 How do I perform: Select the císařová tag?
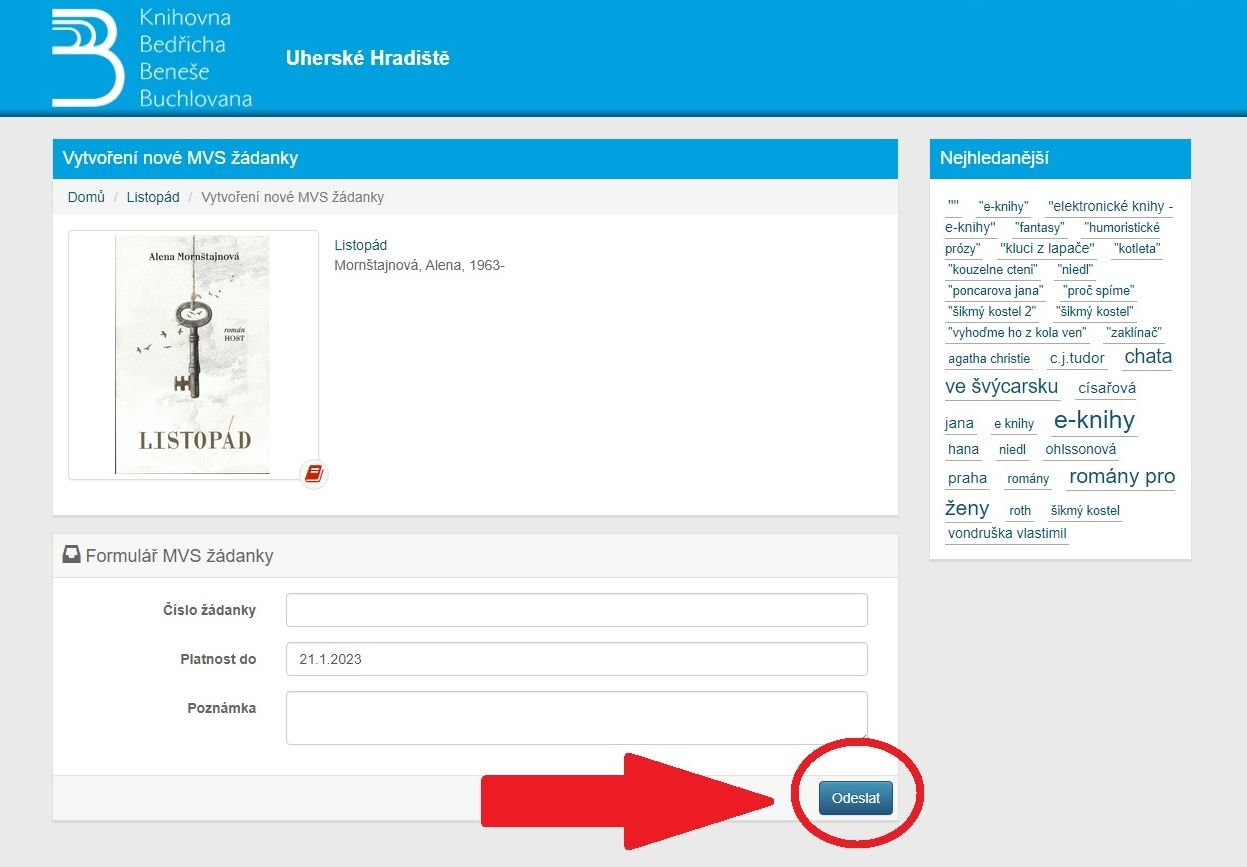click(1107, 388)
